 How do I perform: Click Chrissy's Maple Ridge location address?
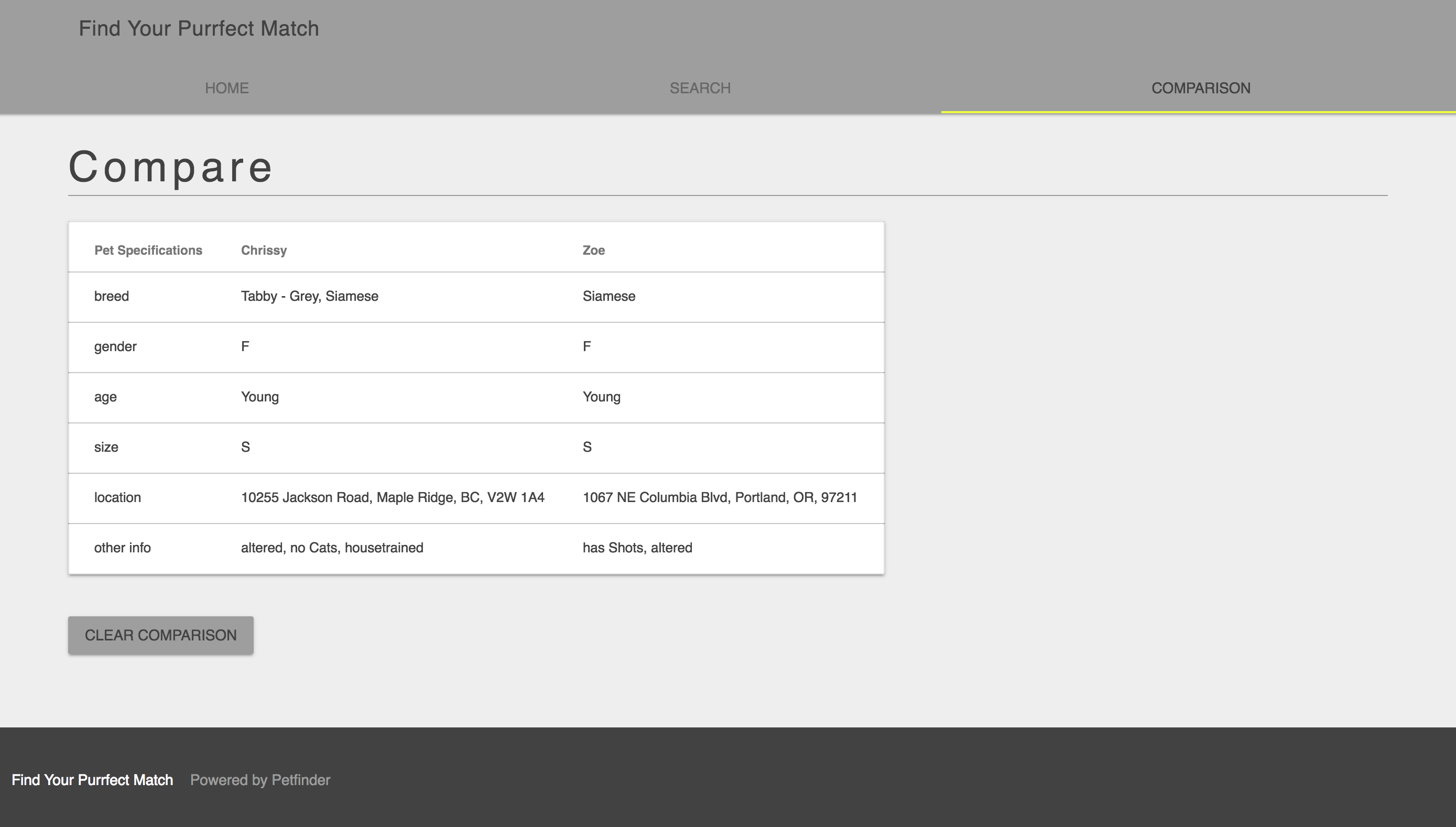point(393,497)
